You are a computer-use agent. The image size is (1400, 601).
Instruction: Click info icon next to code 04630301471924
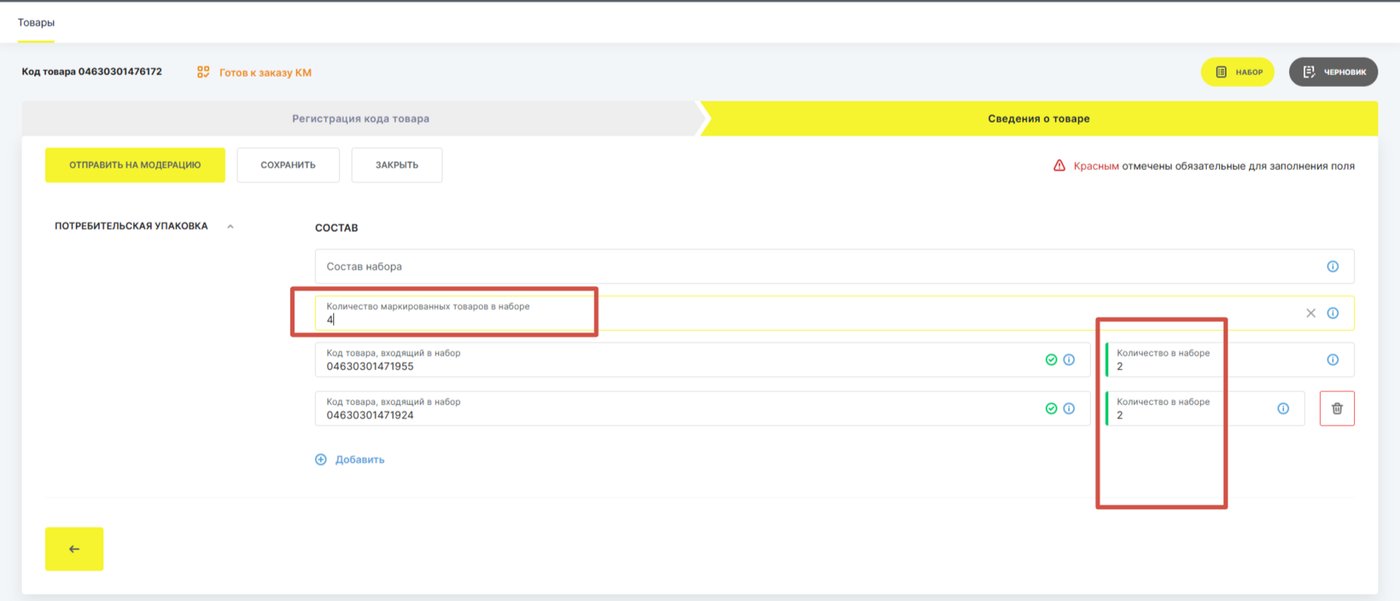pyautogui.click(x=1068, y=408)
